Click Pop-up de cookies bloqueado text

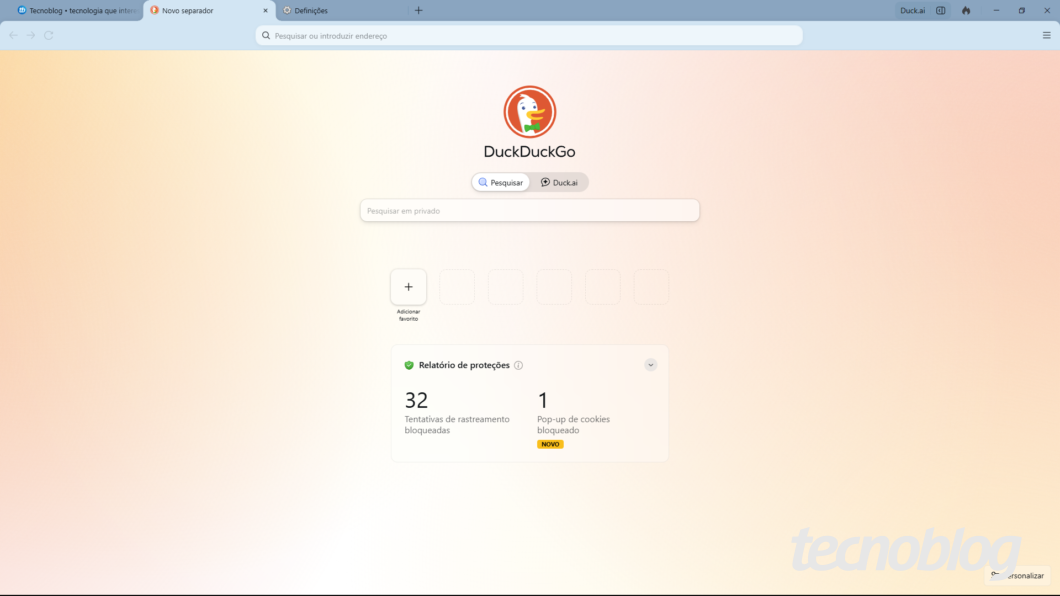point(573,424)
